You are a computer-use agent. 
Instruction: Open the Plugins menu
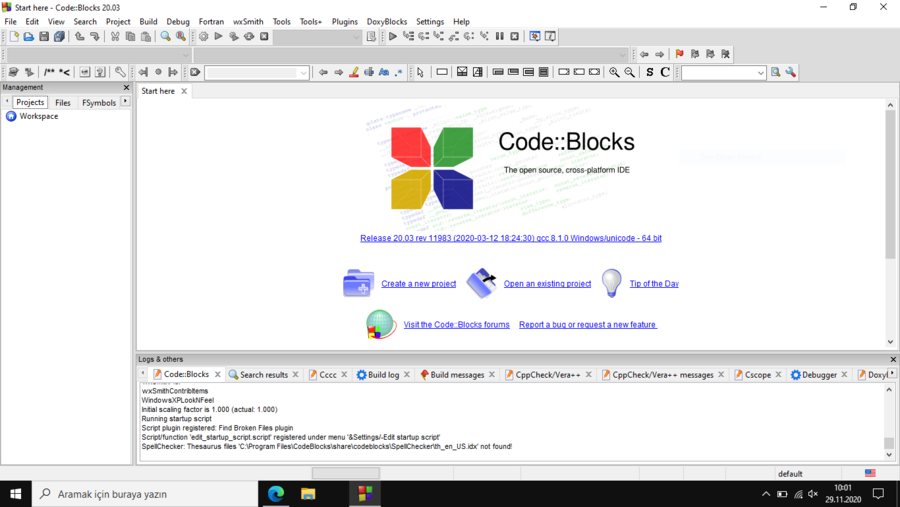(344, 21)
